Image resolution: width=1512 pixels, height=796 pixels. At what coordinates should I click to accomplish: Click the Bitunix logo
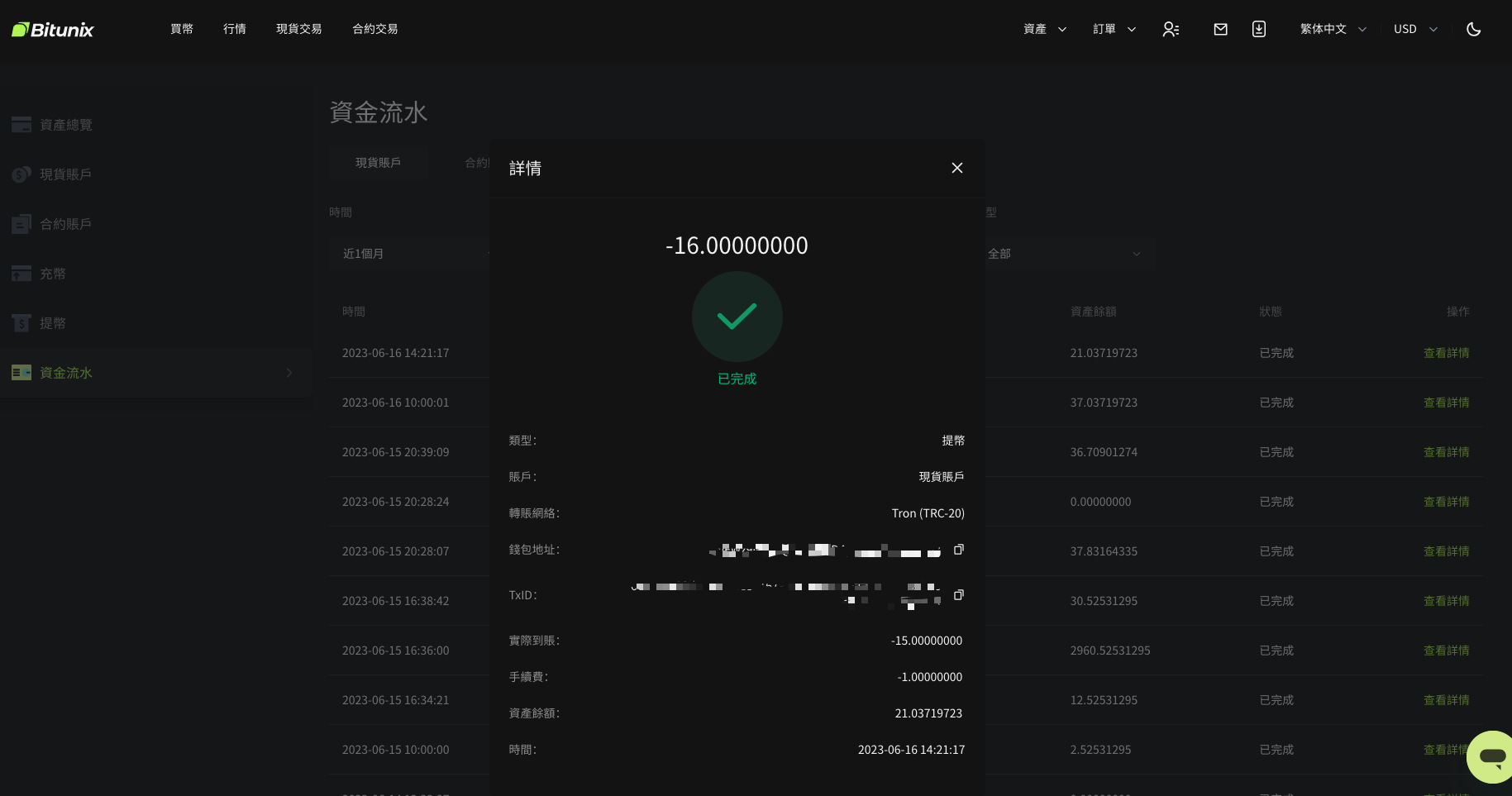[x=53, y=30]
